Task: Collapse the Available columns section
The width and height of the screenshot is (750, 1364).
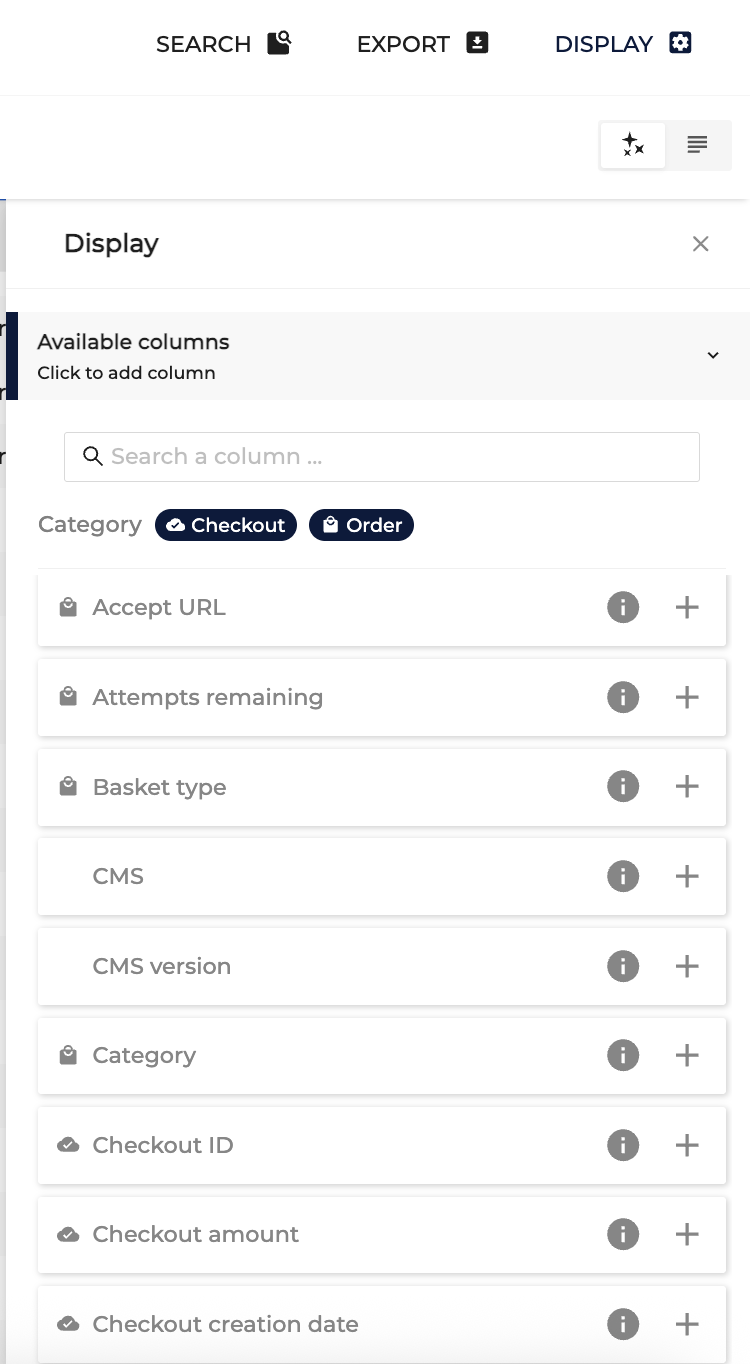Action: [x=713, y=355]
